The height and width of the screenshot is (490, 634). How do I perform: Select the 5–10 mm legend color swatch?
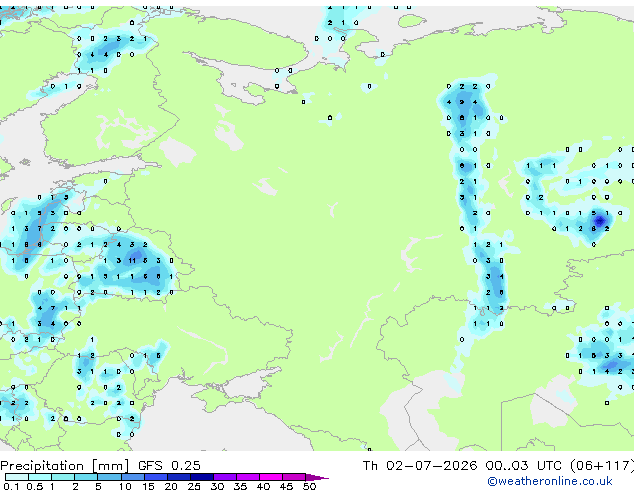tap(109, 477)
